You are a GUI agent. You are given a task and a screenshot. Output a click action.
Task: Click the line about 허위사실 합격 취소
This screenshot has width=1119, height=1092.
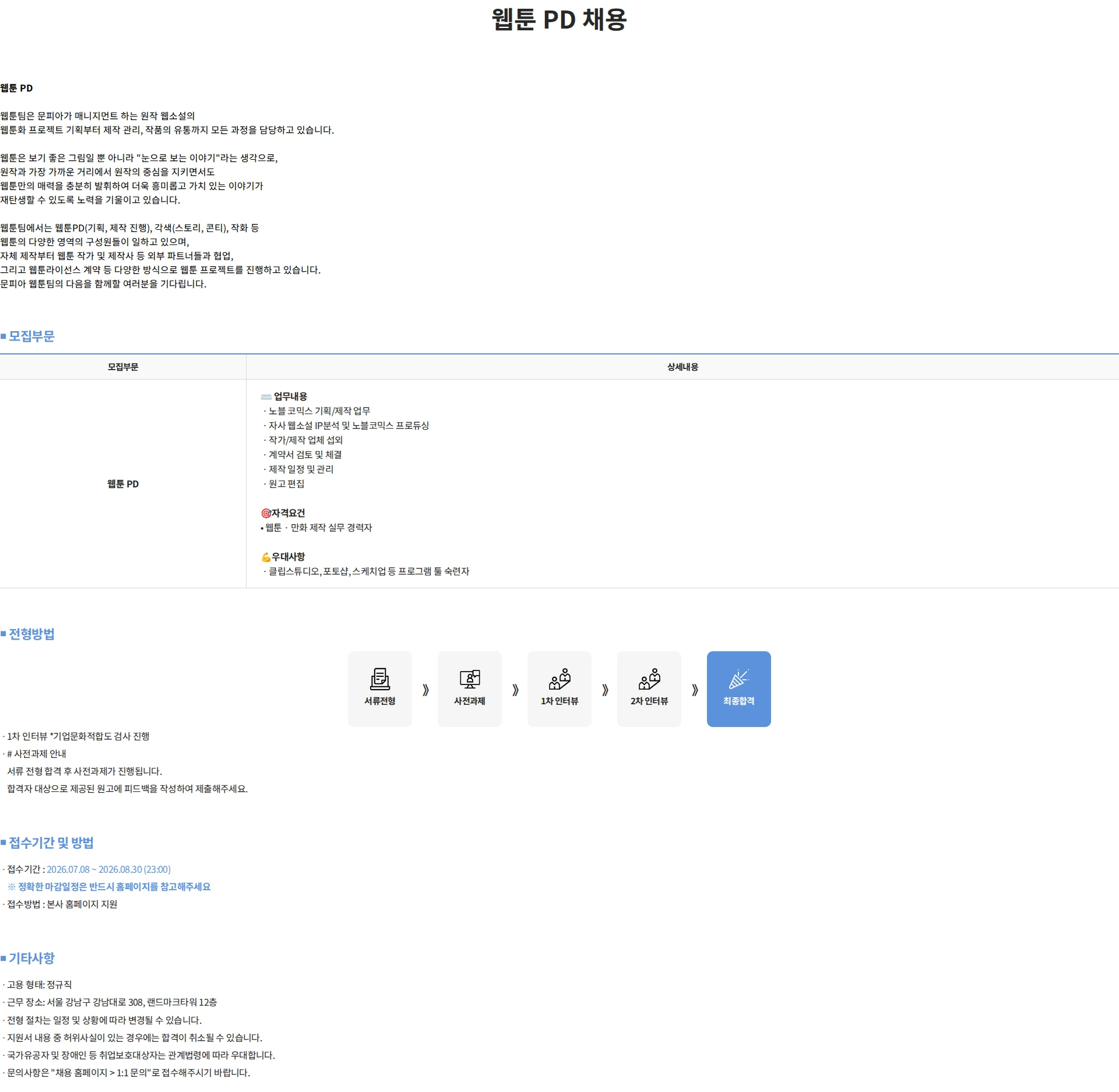pos(135,1038)
